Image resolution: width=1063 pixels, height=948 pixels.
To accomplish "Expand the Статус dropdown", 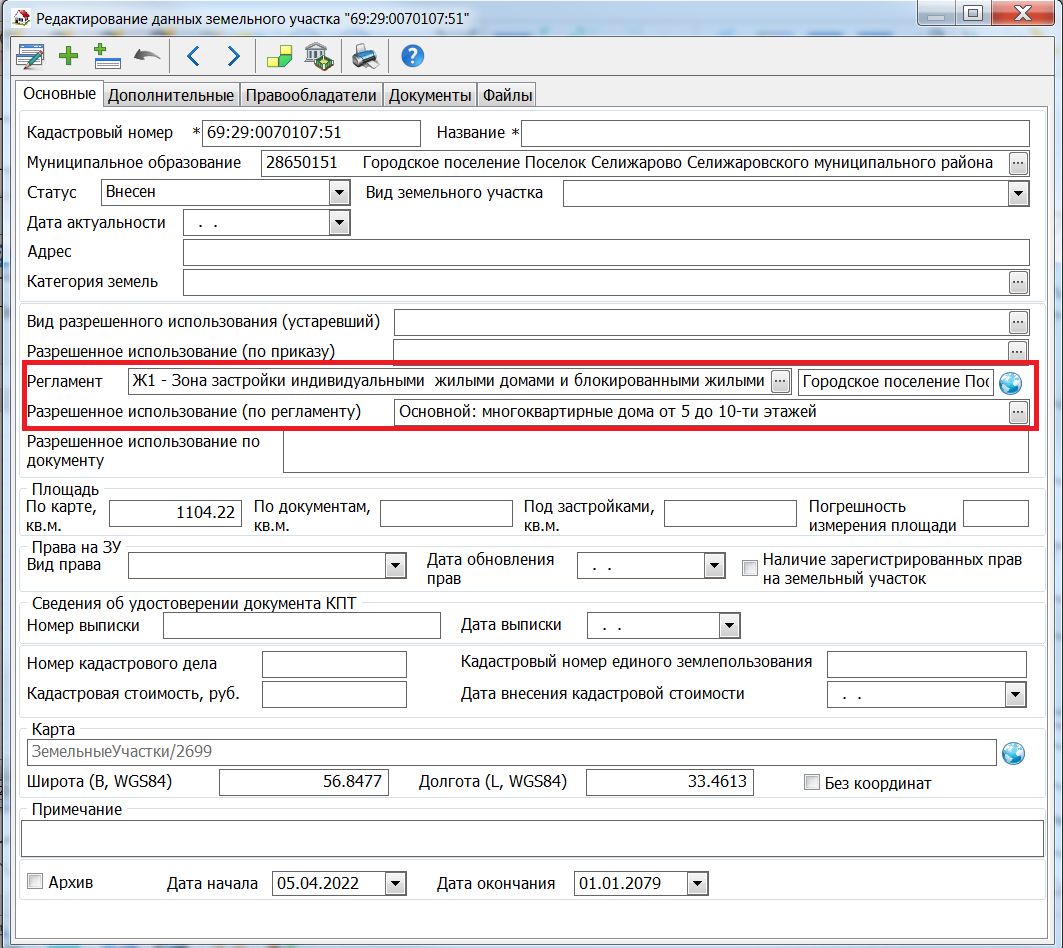I will (340, 193).
